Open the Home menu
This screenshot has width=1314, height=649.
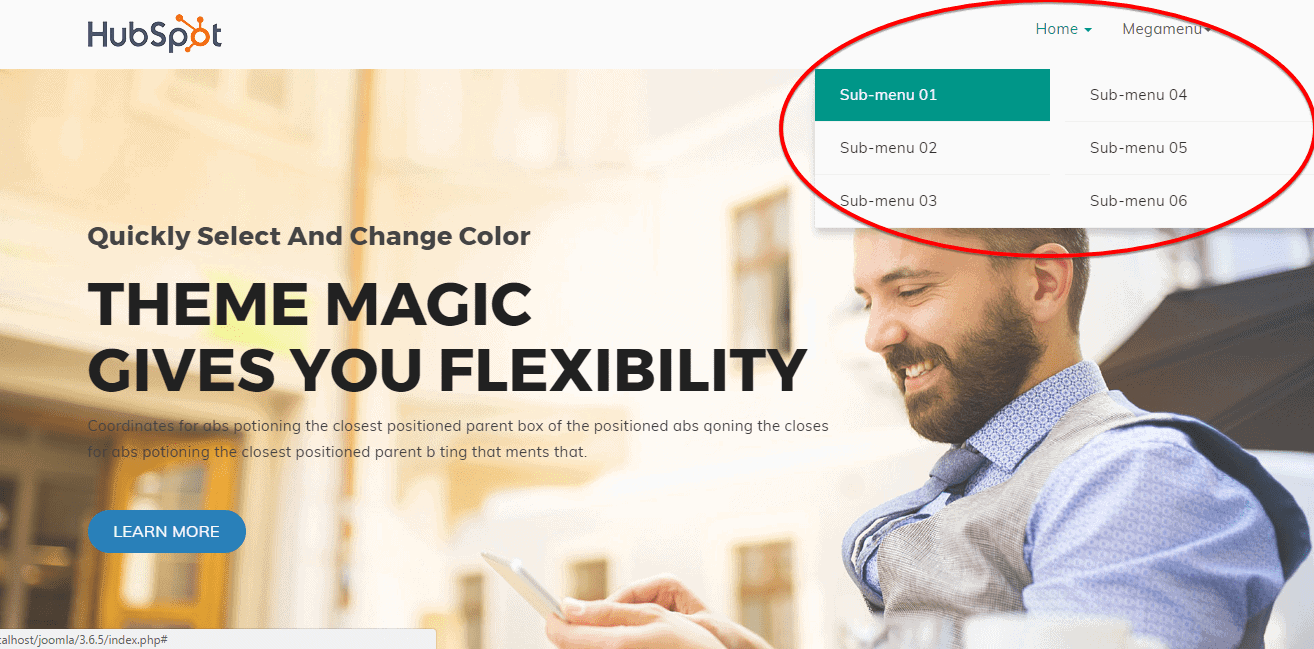click(1063, 29)
